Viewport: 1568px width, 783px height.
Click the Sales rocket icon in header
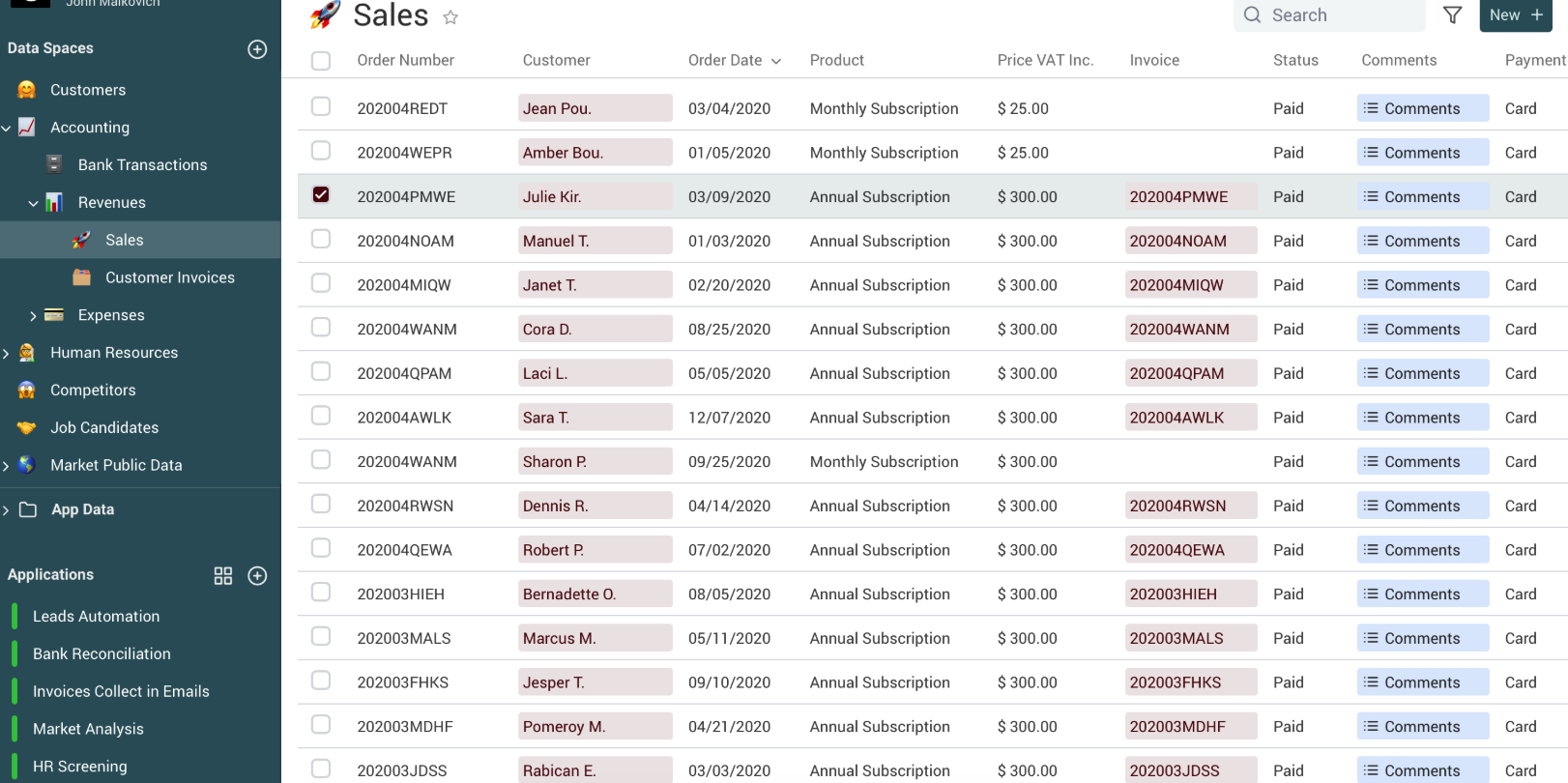[325, 14]
